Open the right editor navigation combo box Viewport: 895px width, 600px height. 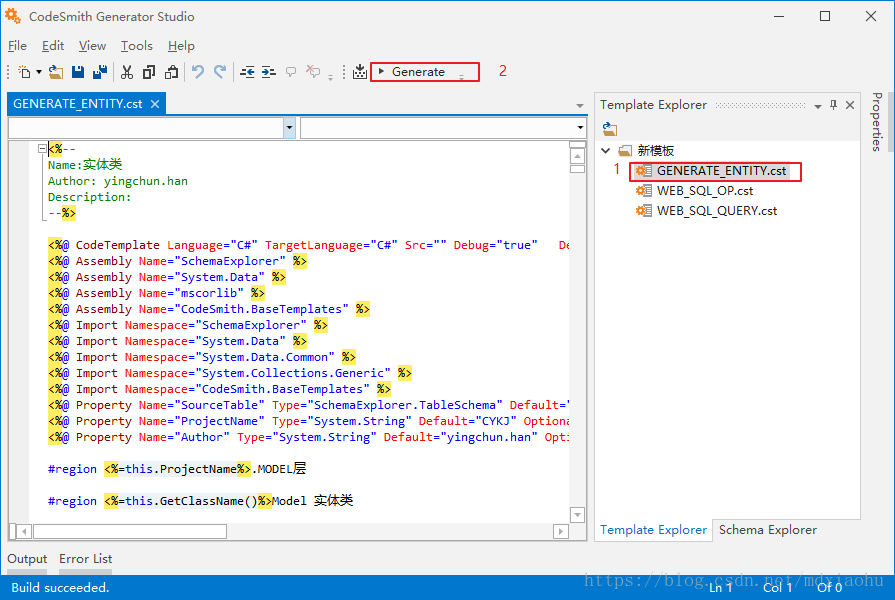tap(580, 127)
